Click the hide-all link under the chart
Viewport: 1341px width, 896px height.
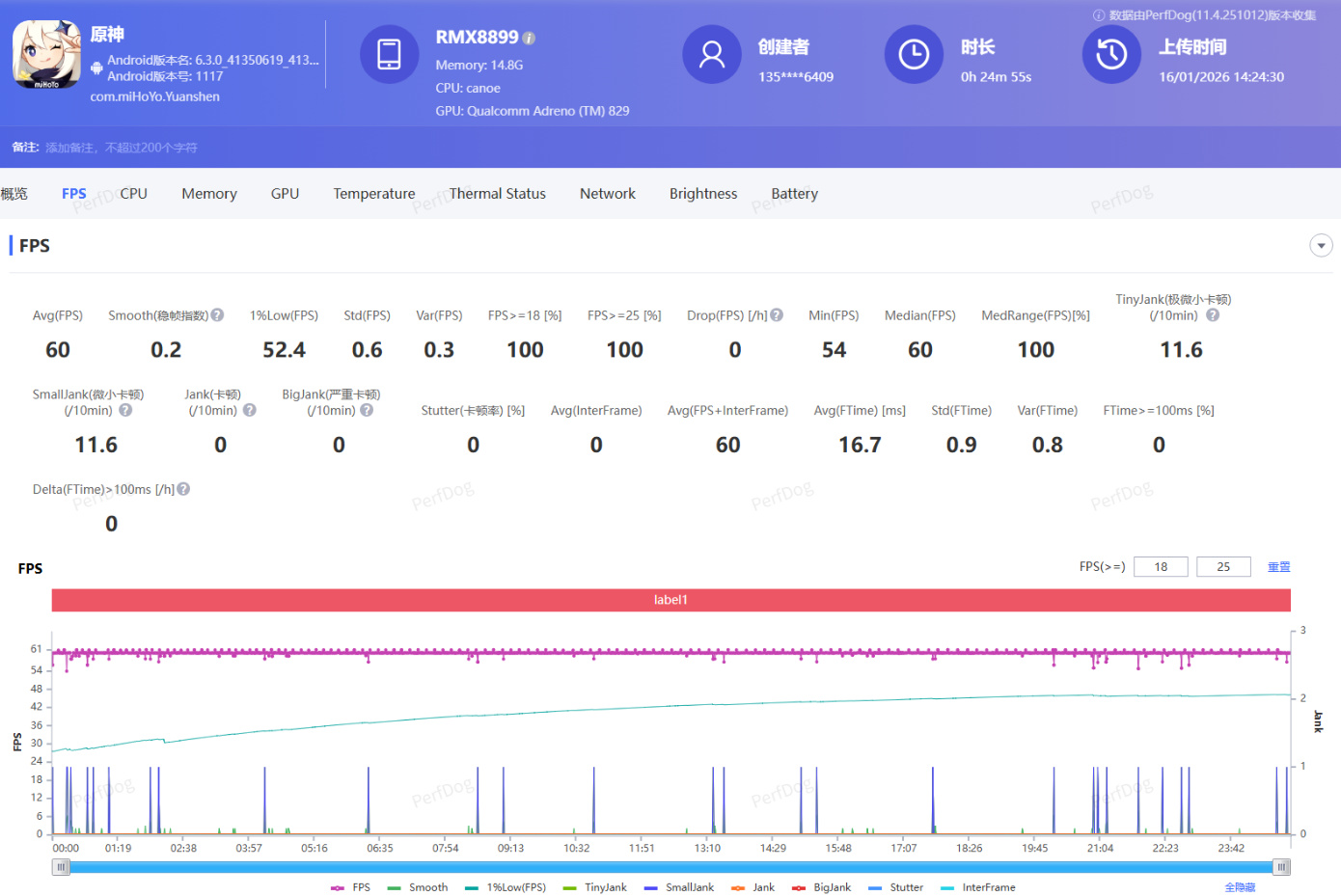point(1240,887)
